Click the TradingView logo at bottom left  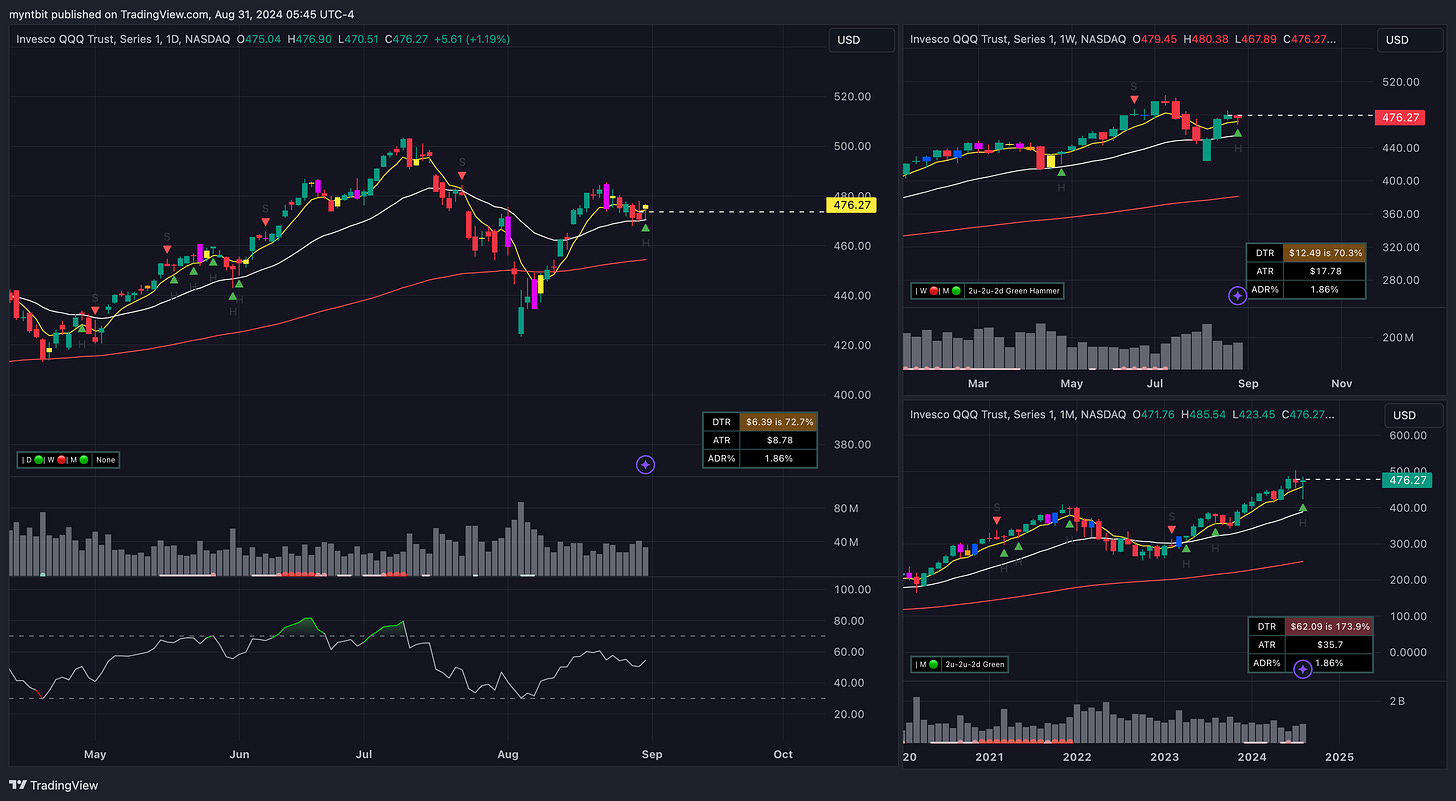tap(55, 785)
